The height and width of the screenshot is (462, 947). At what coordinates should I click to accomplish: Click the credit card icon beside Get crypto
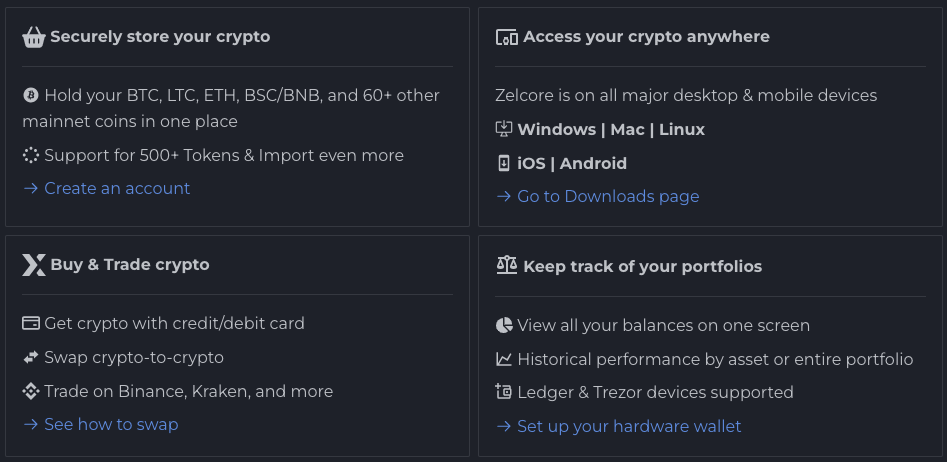pyautogui.click(x=31, y=323)
